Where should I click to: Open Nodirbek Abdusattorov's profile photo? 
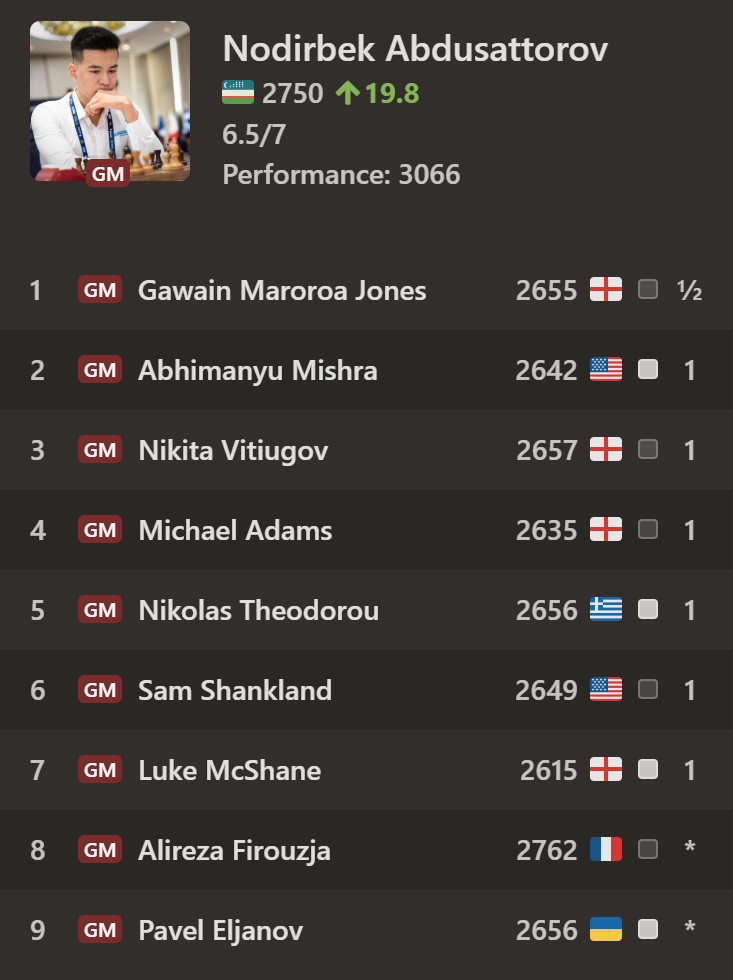[x=110, y=101]
